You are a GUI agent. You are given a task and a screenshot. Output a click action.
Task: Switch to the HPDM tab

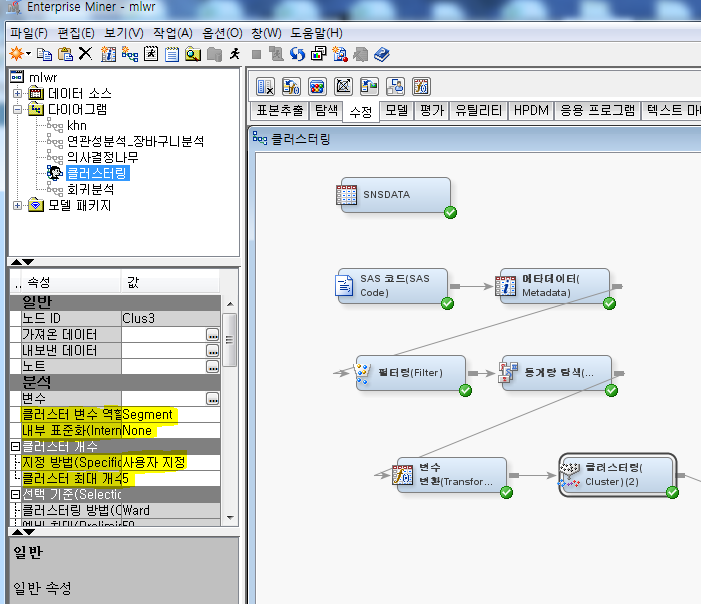click(x=531, y=110)
